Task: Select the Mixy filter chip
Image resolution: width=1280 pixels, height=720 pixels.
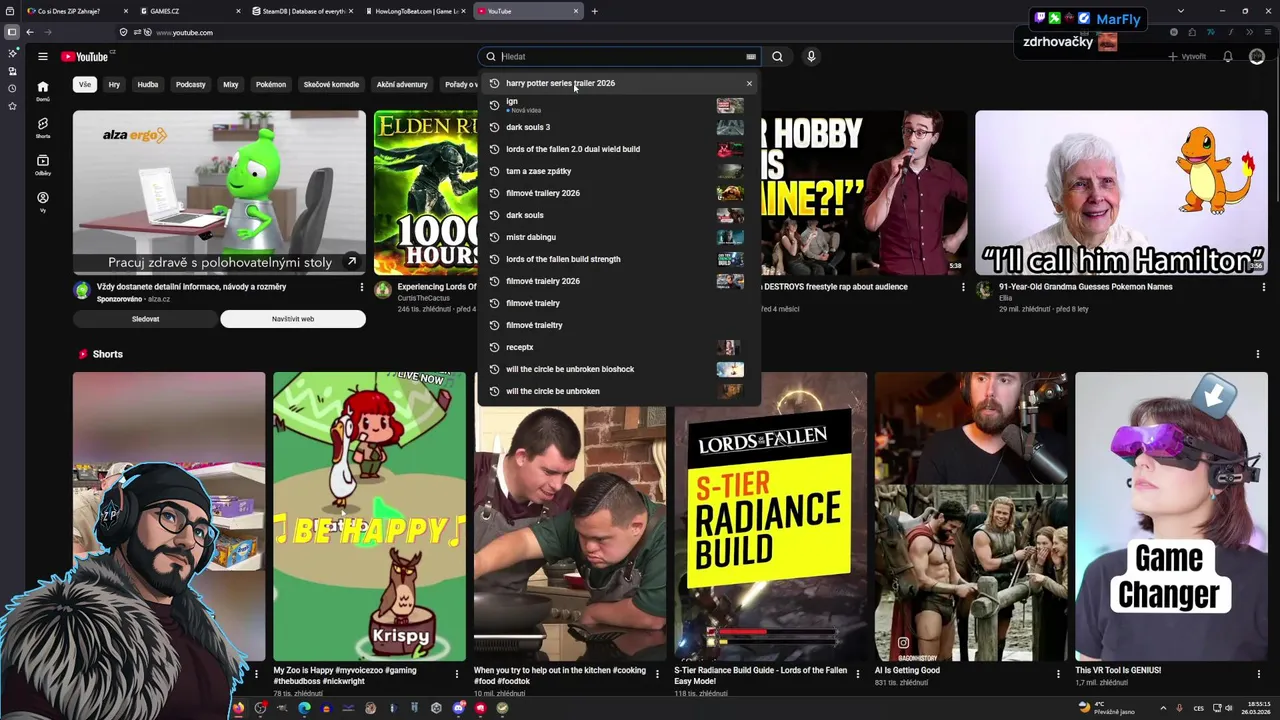Action: [x=231, y=84]
